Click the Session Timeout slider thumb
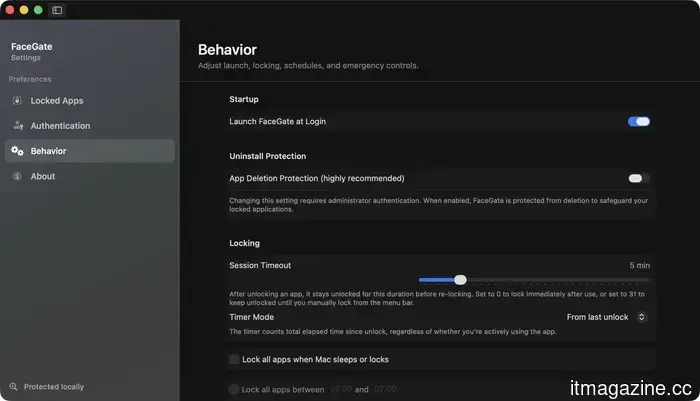 point(460,280)
